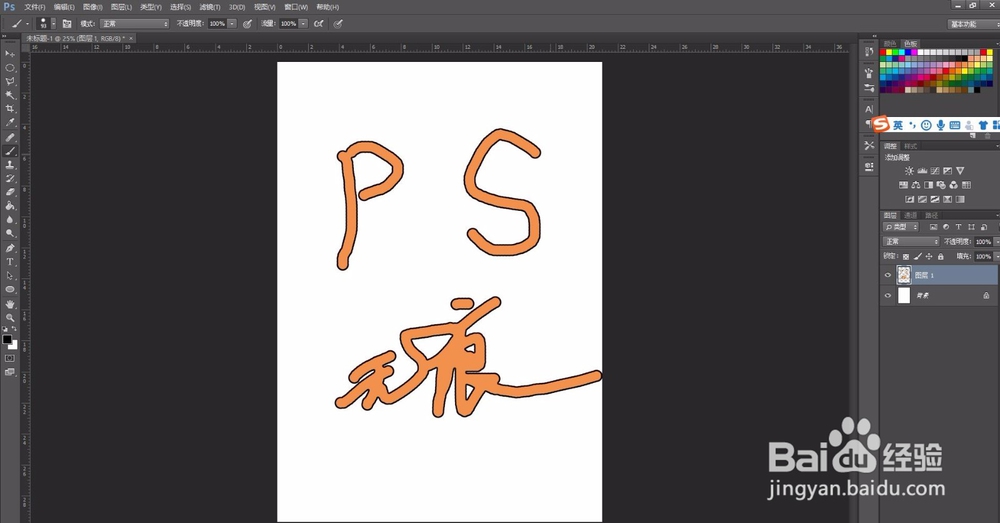Open the 不透明度 opacity slider arrow in options bar

(232, 24)
